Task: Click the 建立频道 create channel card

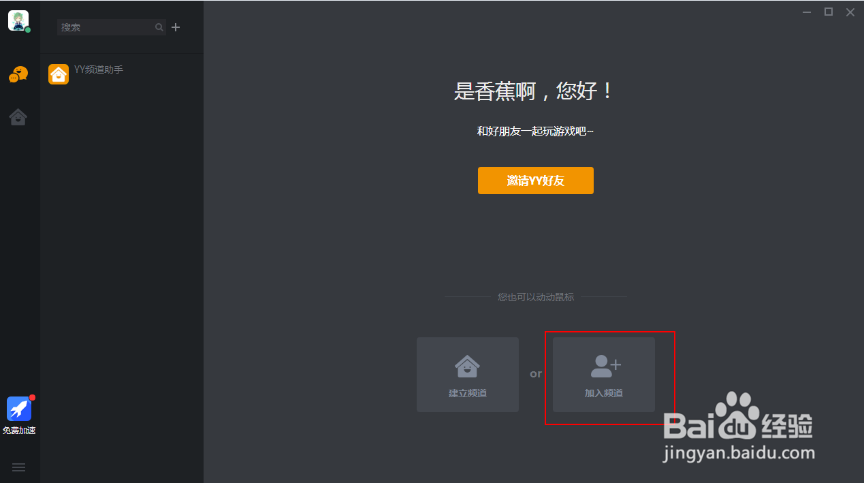Action: click(468, 375)
